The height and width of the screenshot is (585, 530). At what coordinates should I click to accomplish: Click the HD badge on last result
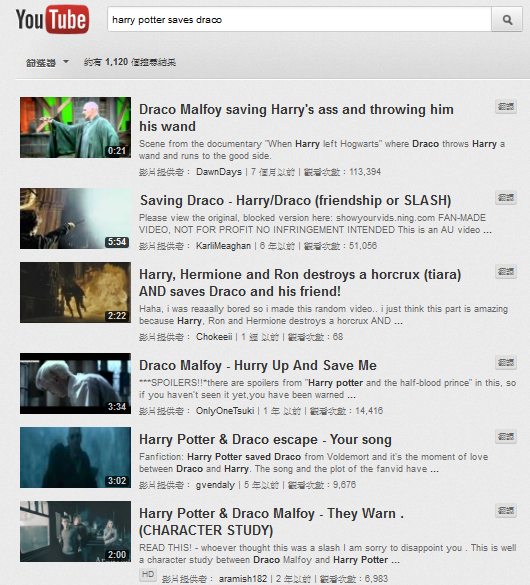point(148,575)
